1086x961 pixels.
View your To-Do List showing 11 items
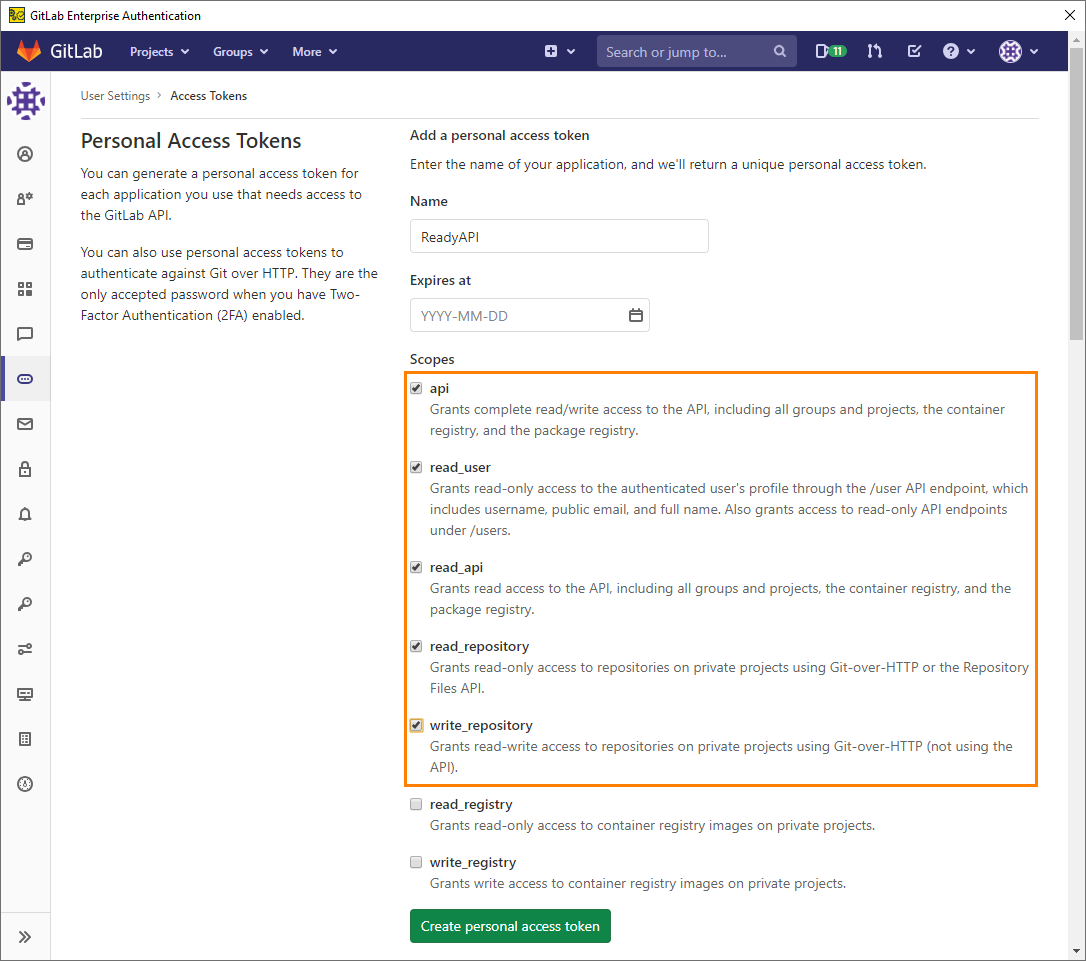pos(831,51)
